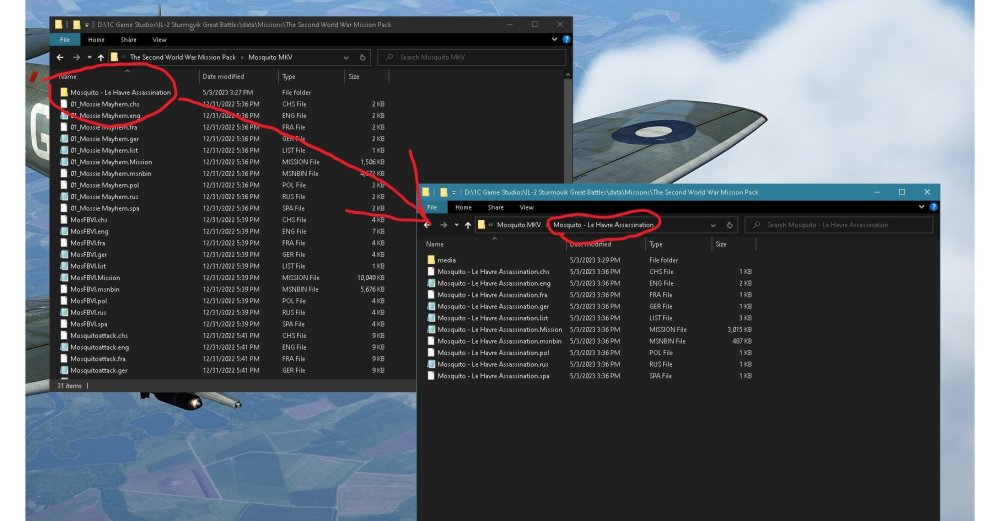Viewport: 1000px width, 521px height.
Task: Switch to View tab in Le Havre window
Action: point(525,208)
